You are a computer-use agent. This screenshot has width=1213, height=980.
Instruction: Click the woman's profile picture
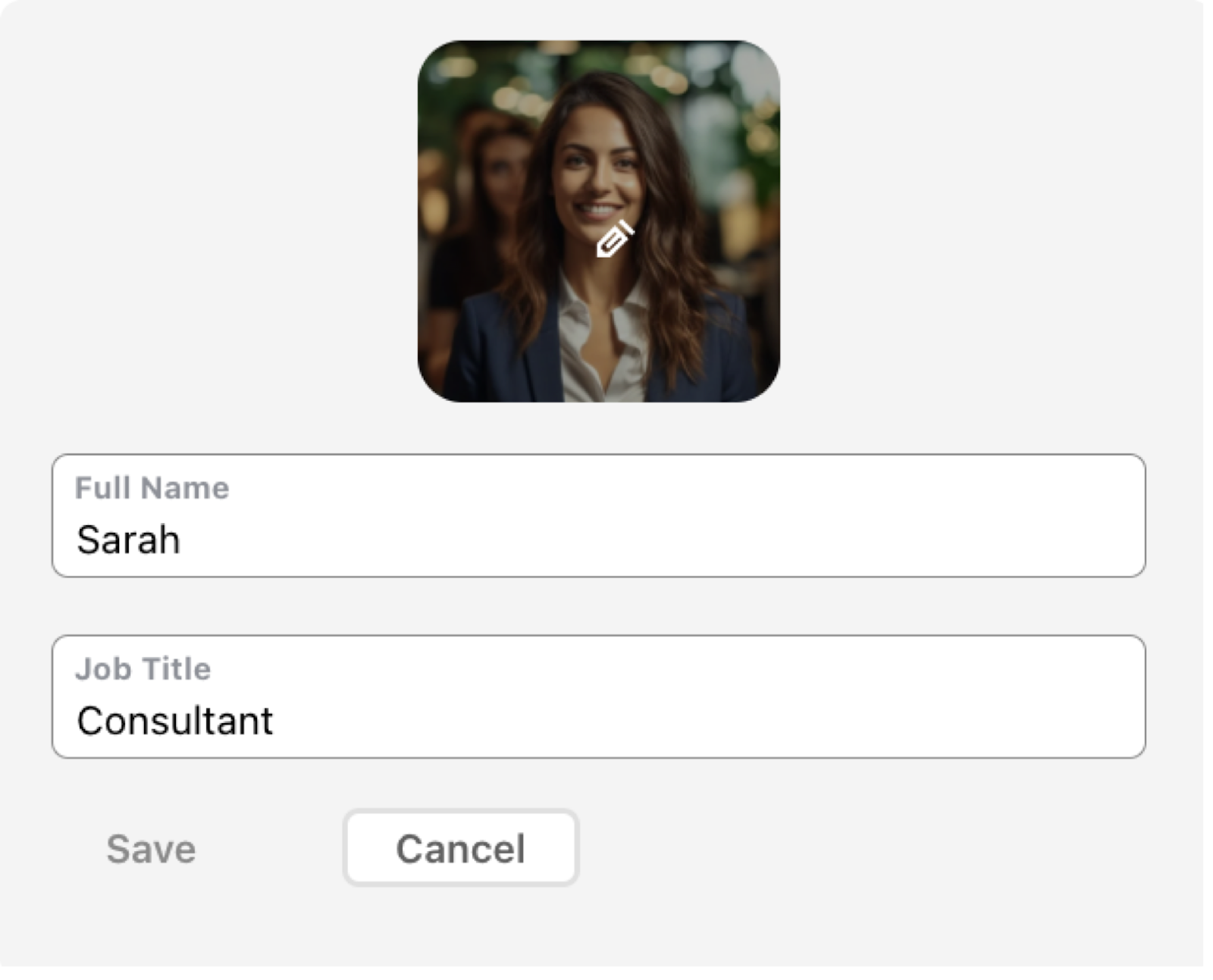pyautogui.click(x=598, y=221)
